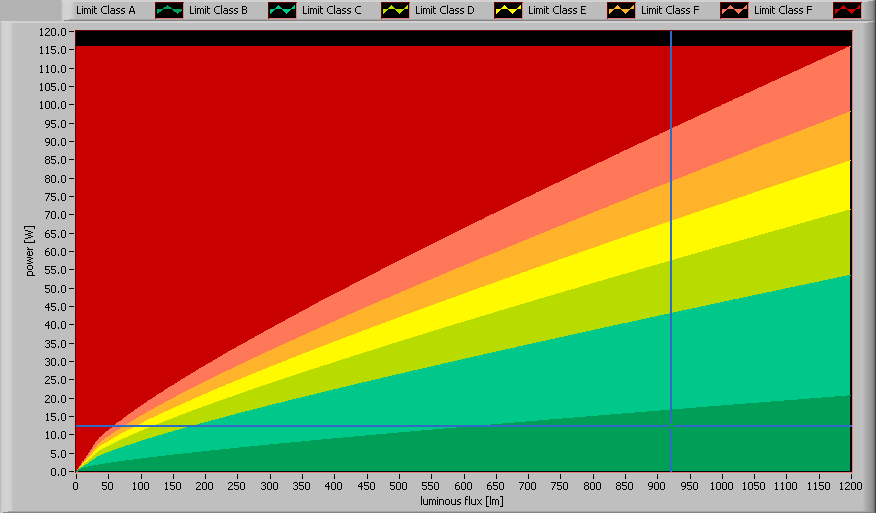Click the black band atop the plot
Viewport: 876px width, 513px height.
coord(400,38)
